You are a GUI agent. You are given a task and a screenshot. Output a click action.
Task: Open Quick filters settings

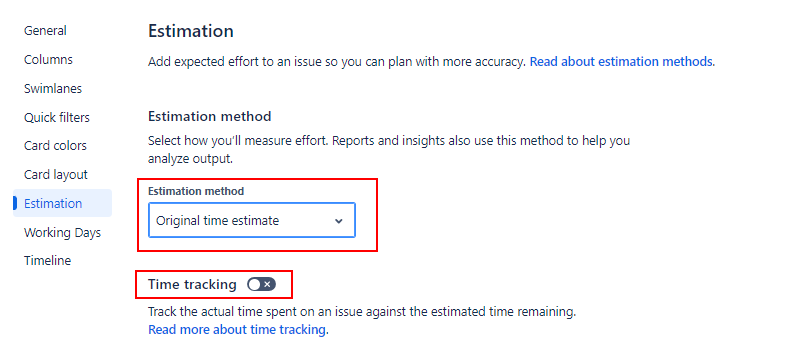(56, 117)
